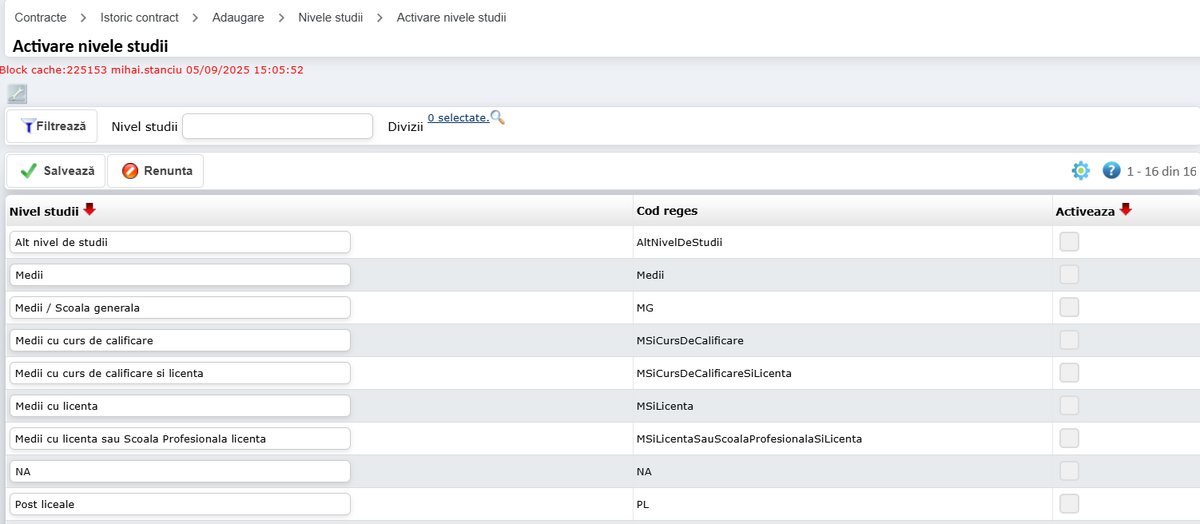Open the Divizii magnifier search icon
This screenshot has width=1200, height=524.
(498, 118)
